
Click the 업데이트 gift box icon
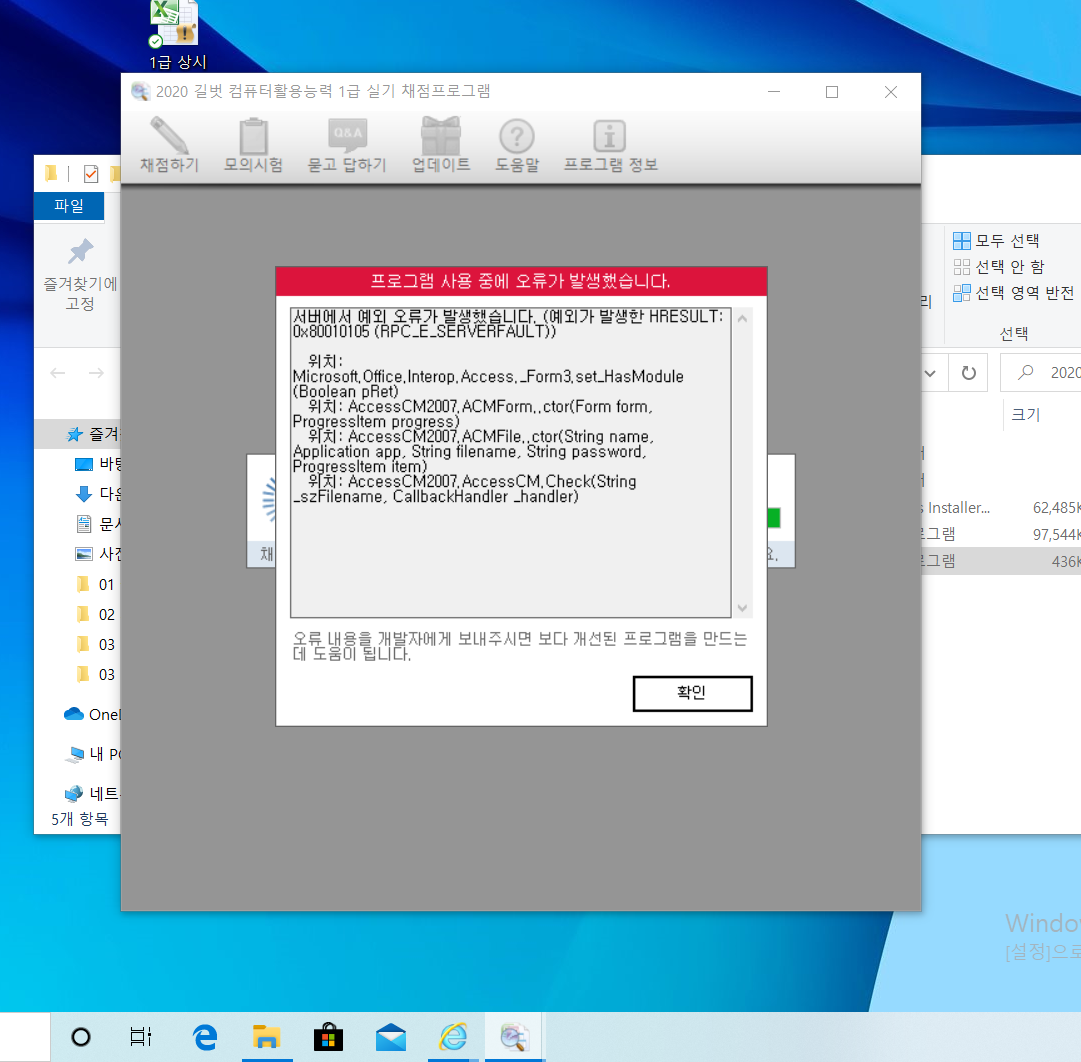441,137
